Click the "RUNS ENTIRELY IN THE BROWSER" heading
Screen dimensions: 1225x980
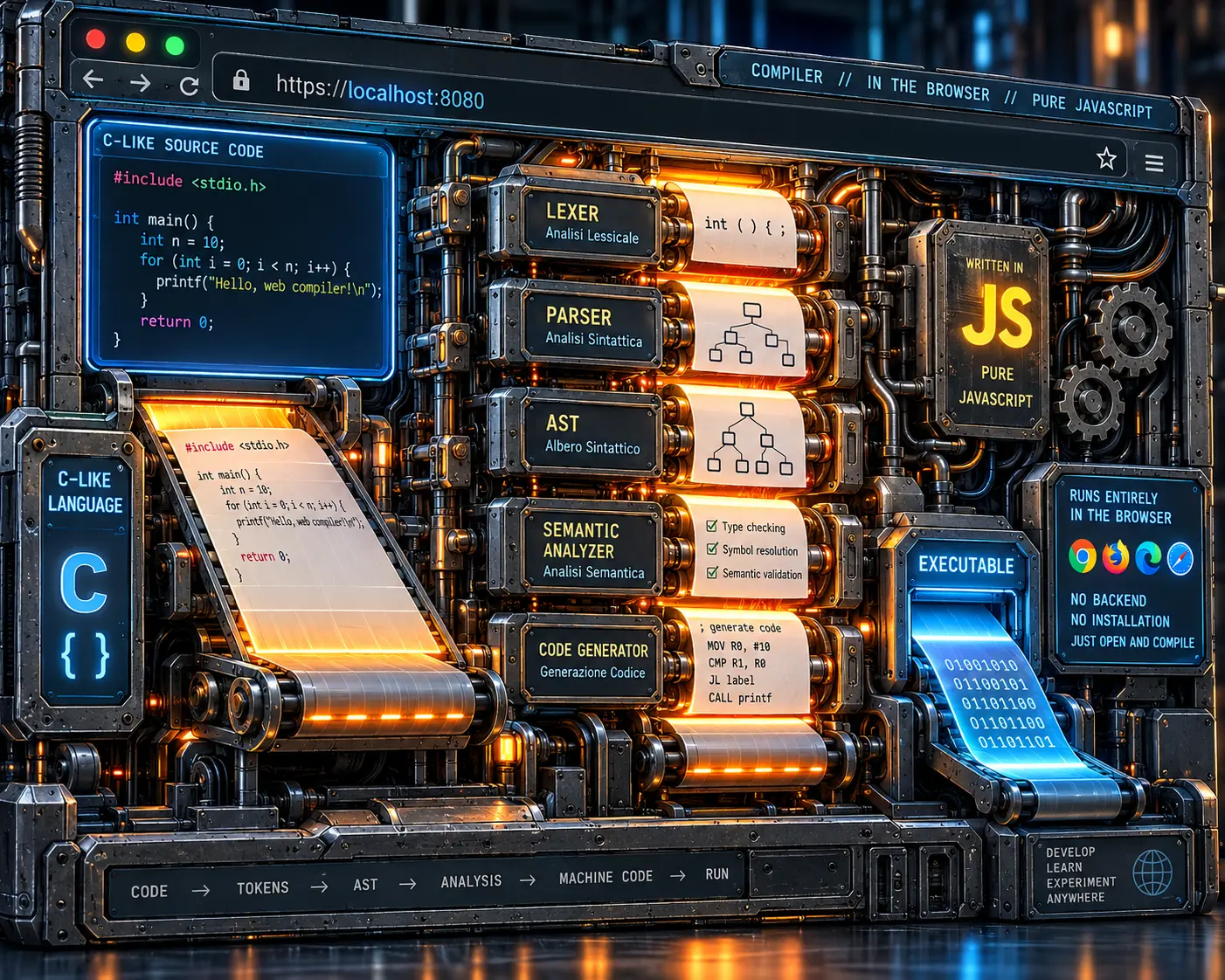point(1120,507)
